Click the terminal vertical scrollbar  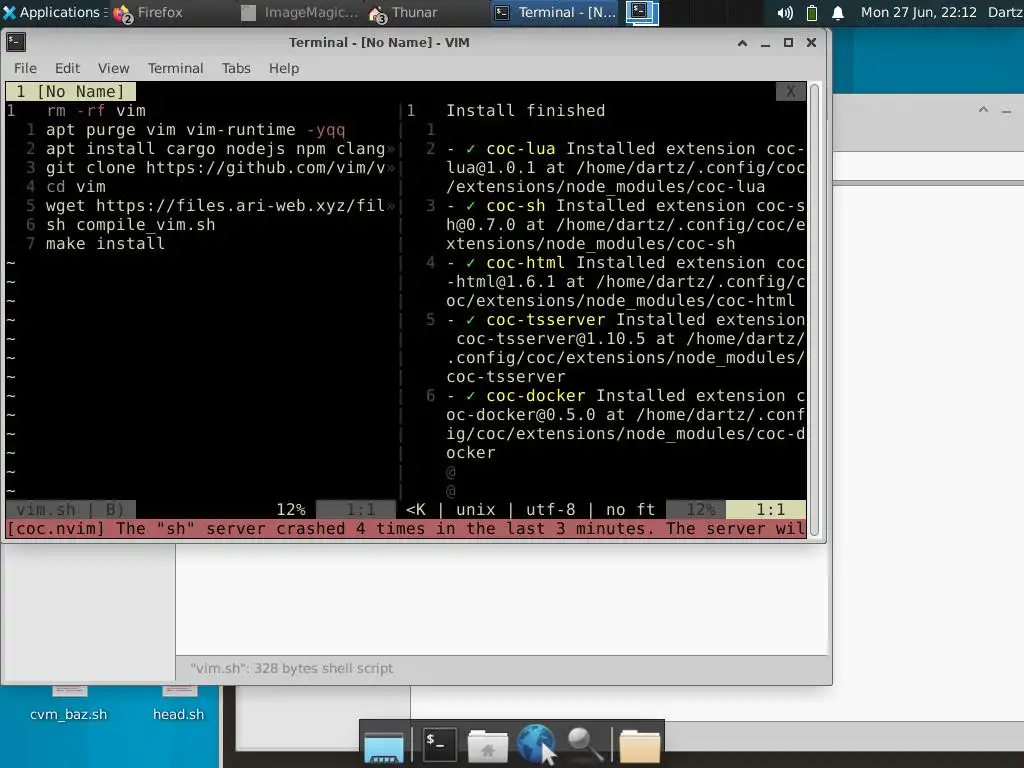[814, 310]
